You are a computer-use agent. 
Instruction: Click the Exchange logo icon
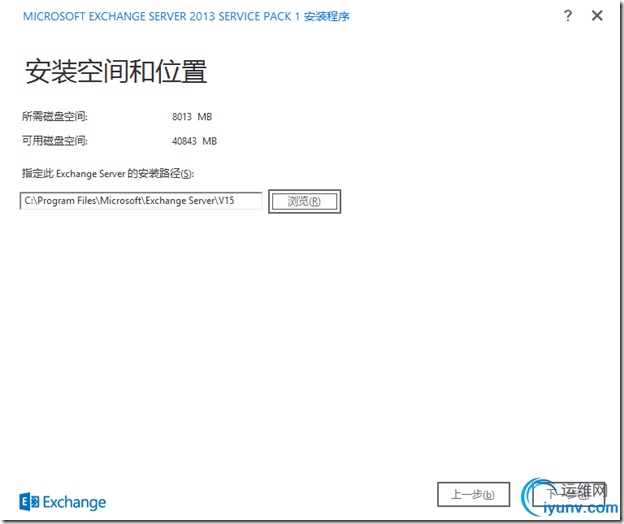29,502
